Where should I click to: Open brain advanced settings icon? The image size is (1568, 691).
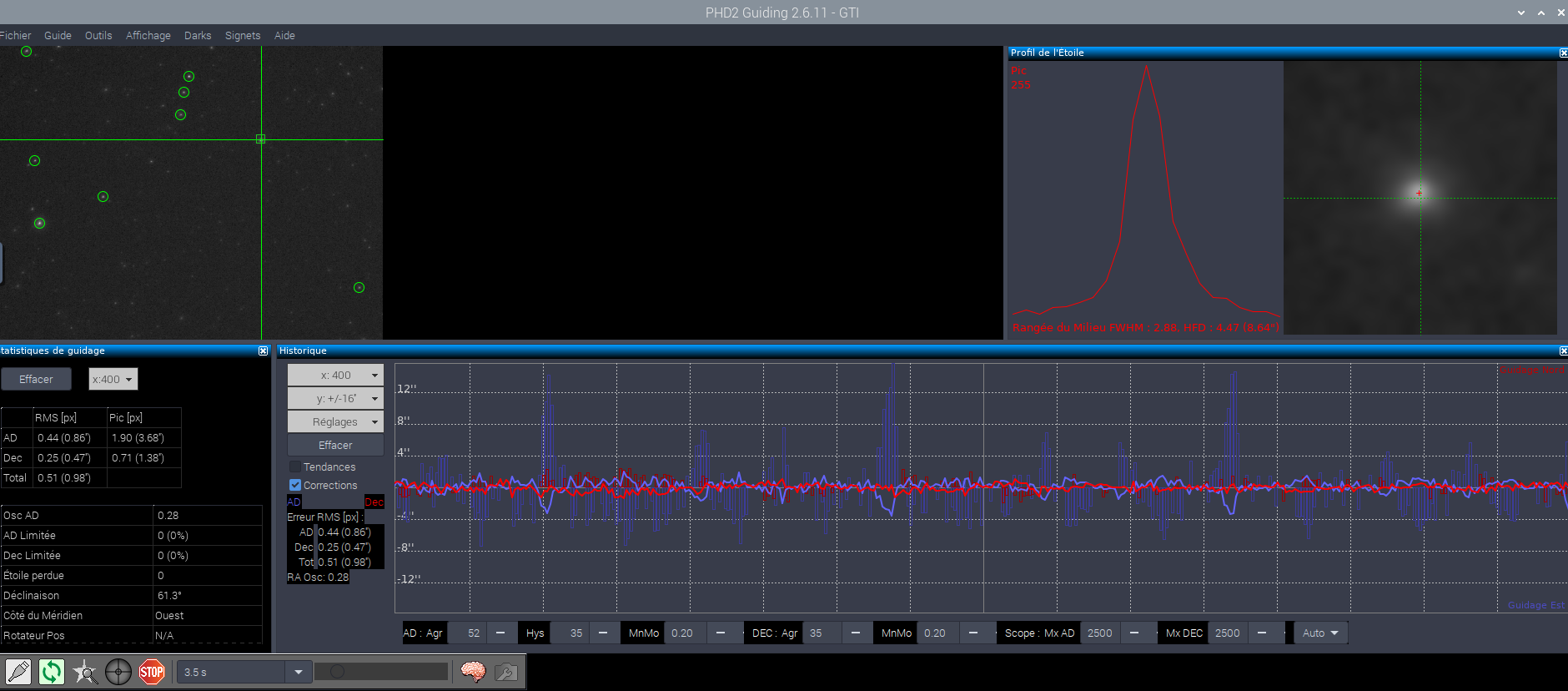[x=473, y=672]
